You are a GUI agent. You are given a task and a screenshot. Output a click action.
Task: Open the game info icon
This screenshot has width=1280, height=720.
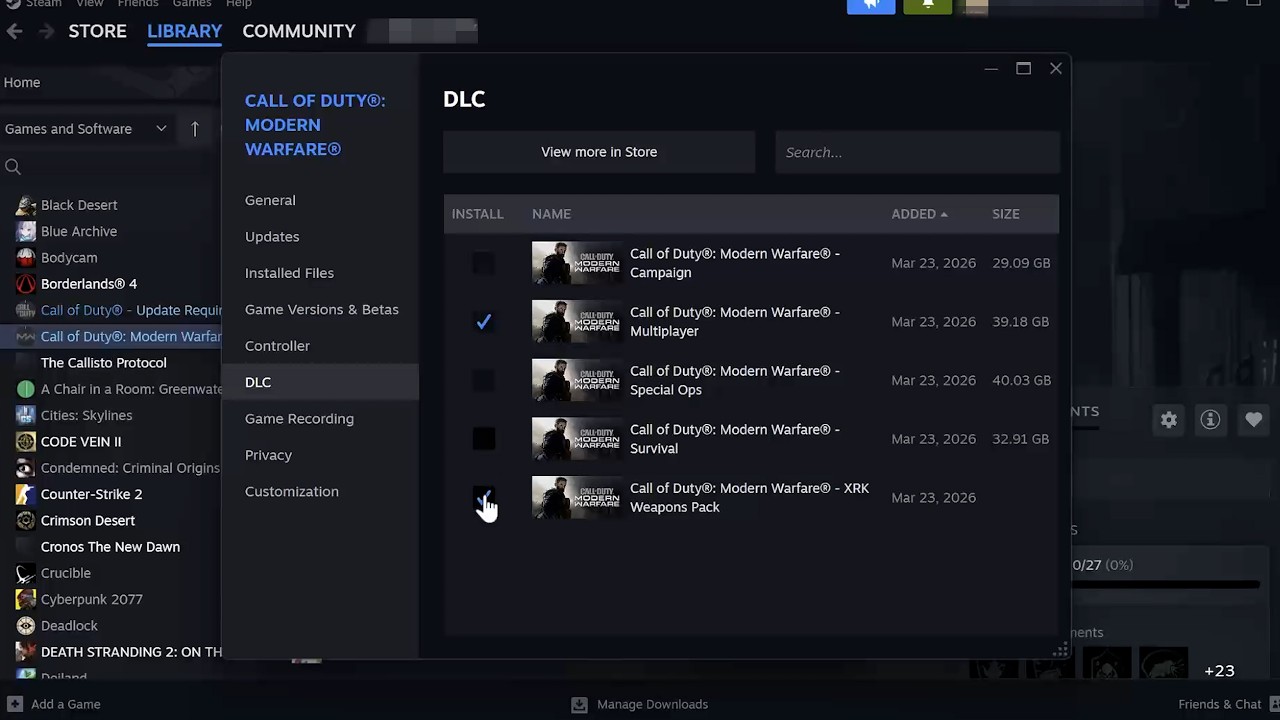[x=1211, y=420]
